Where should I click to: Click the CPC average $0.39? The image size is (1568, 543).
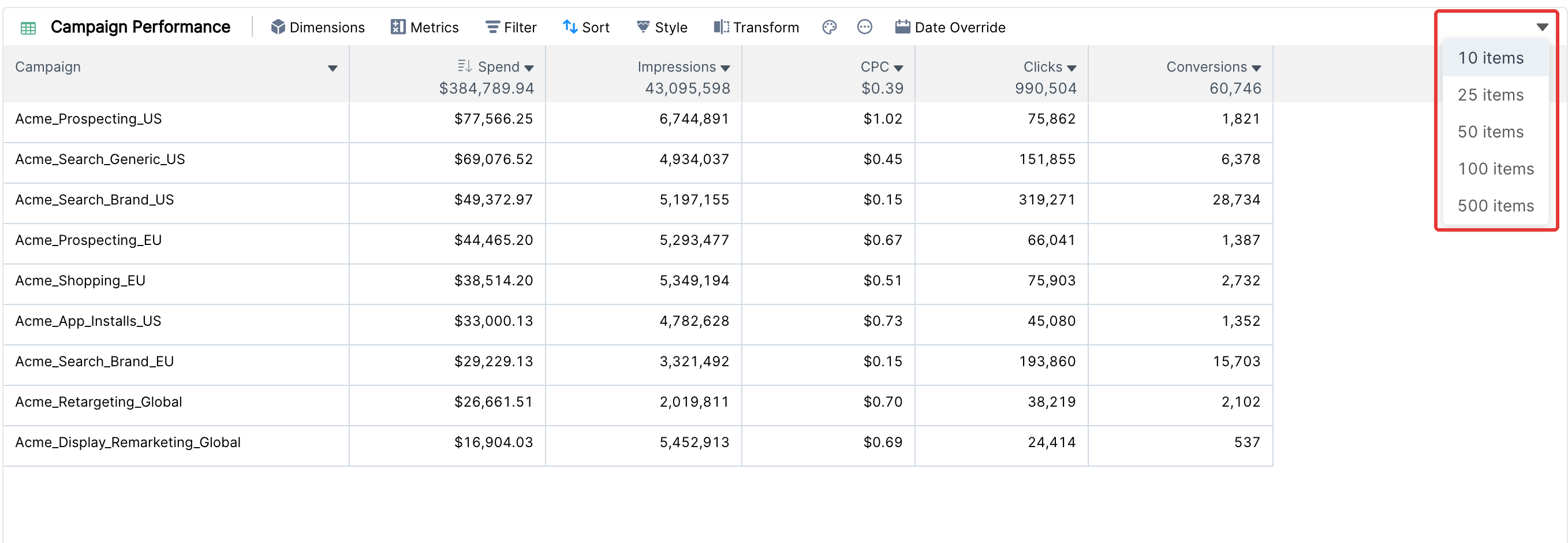tap(882, 89)
